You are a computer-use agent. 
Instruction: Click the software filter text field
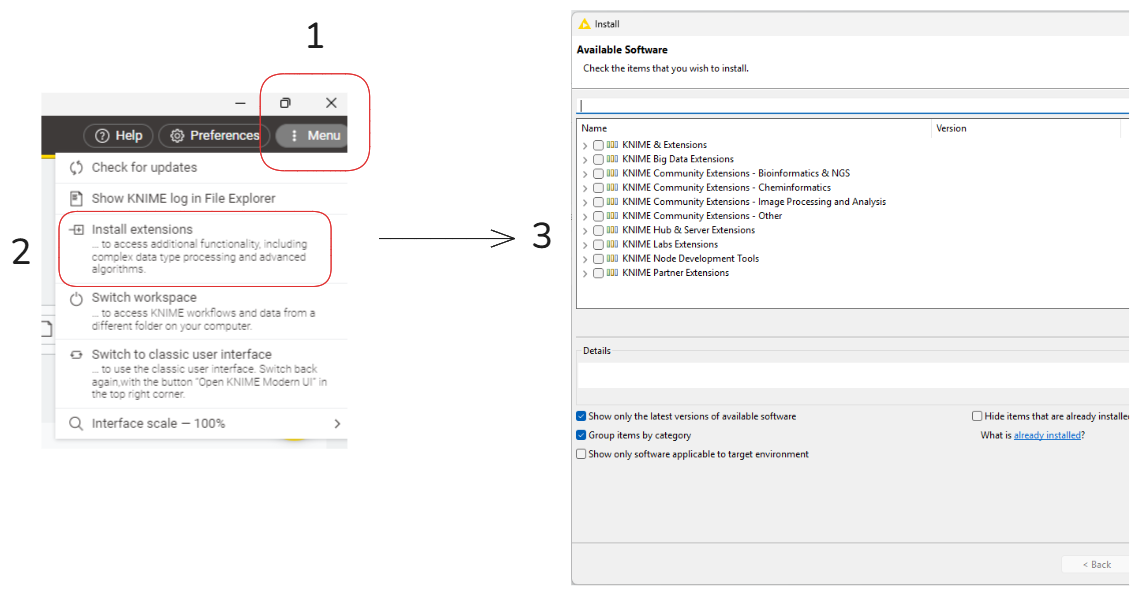pos(850,105)
